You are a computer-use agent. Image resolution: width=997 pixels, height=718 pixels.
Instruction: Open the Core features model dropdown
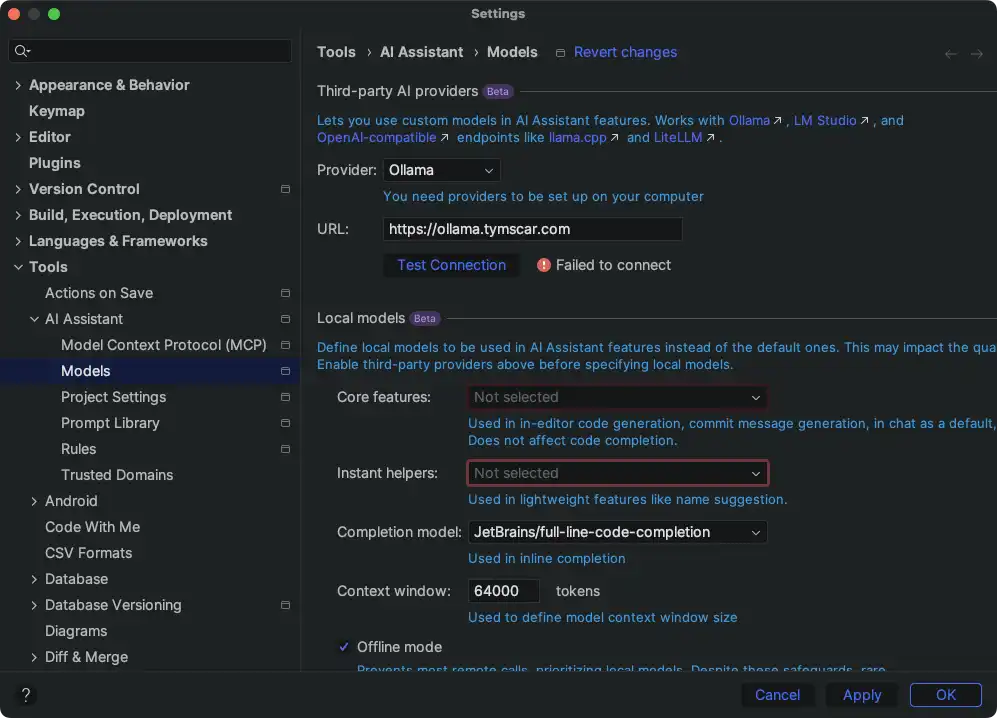617,397
